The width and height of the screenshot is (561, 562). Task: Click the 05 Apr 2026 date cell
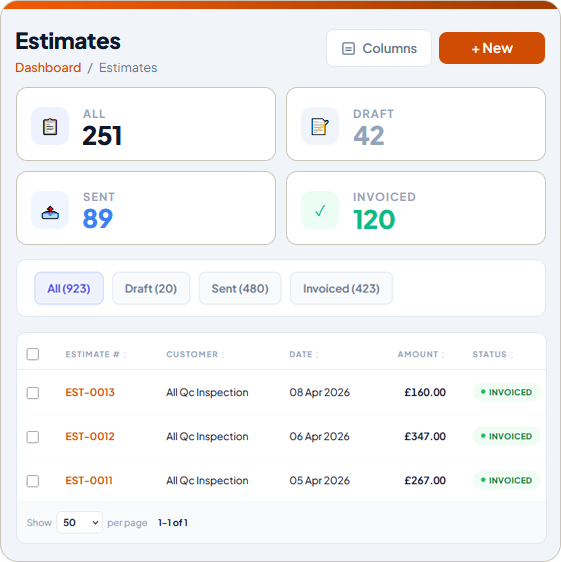click(x=319, y=481)
